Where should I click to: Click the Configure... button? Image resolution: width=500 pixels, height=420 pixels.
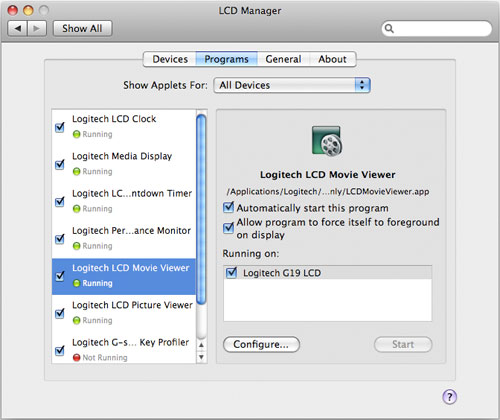(x=261, y=344)
